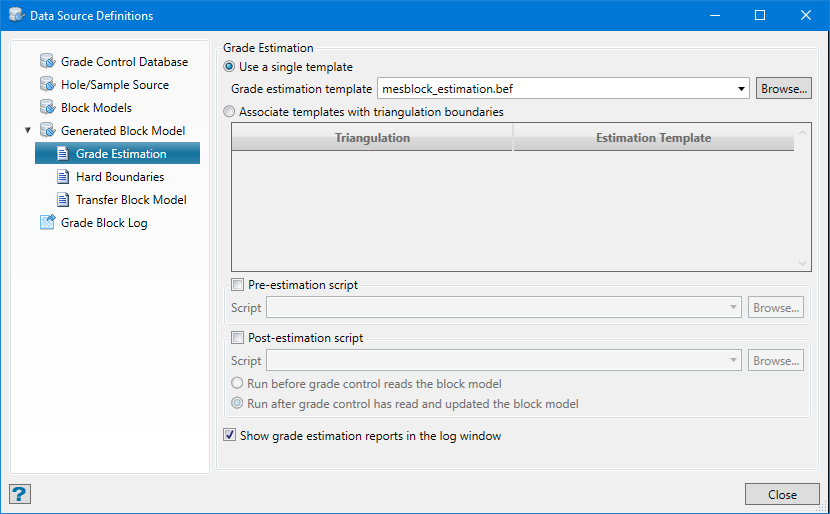Browse for a grade estimation template
Image resolution: width=830 pixels, height=514 pixels.
pos(783,89)
